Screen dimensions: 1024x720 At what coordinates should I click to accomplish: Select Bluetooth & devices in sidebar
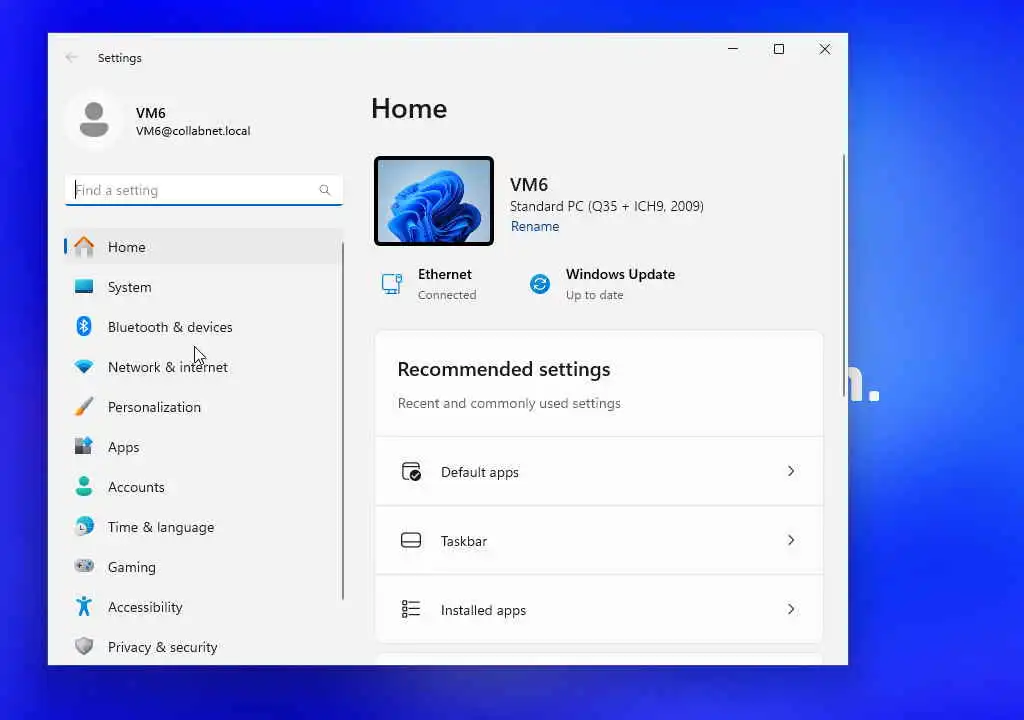[204, 327]
